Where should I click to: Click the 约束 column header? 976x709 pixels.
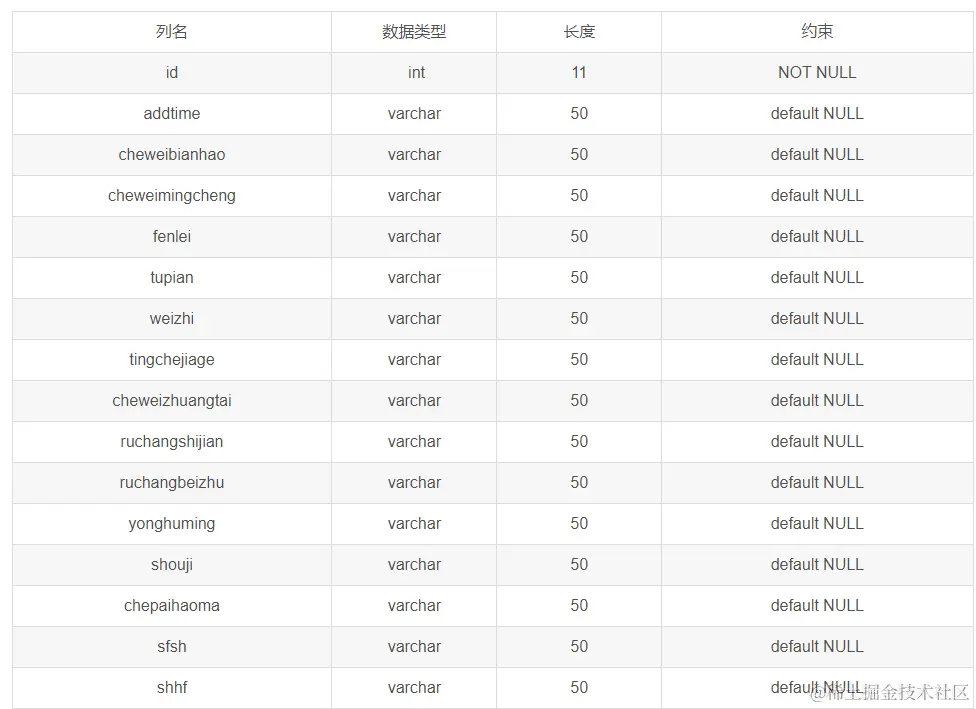coord(817,32)
